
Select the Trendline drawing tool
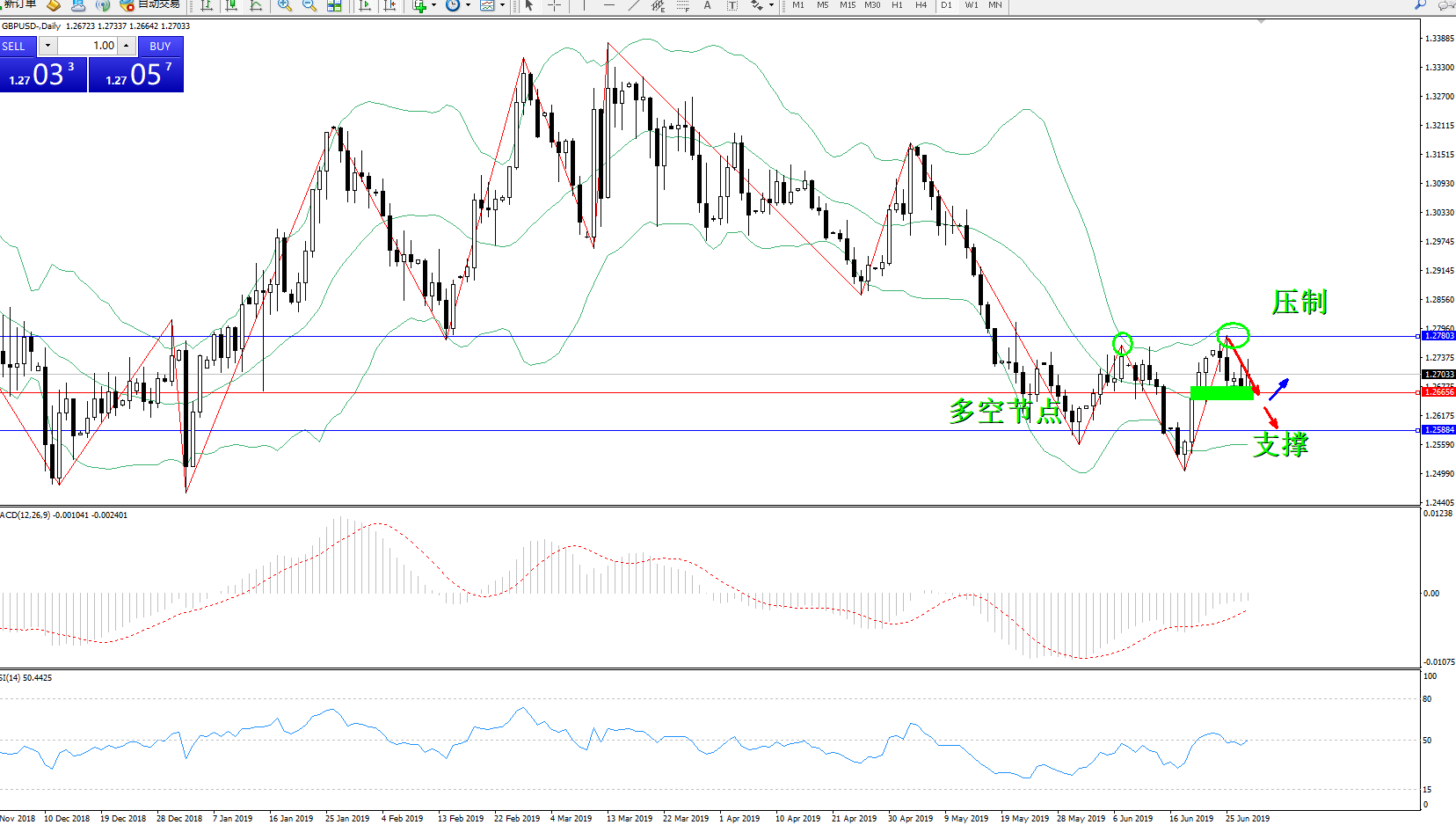point(634,4)
